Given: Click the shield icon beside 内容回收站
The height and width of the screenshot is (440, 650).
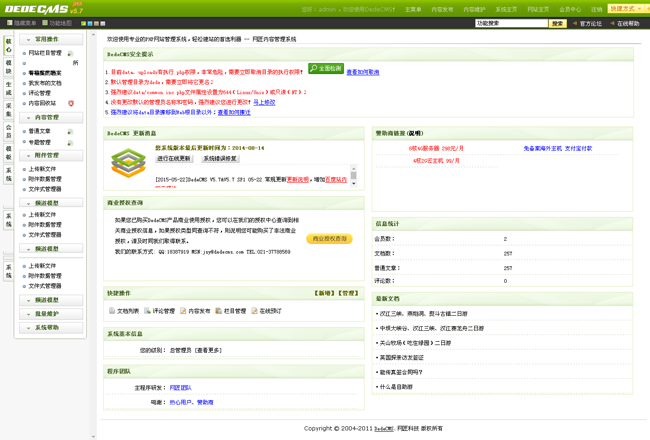Looking at the screenshot, I should click(x=71, y=103).
